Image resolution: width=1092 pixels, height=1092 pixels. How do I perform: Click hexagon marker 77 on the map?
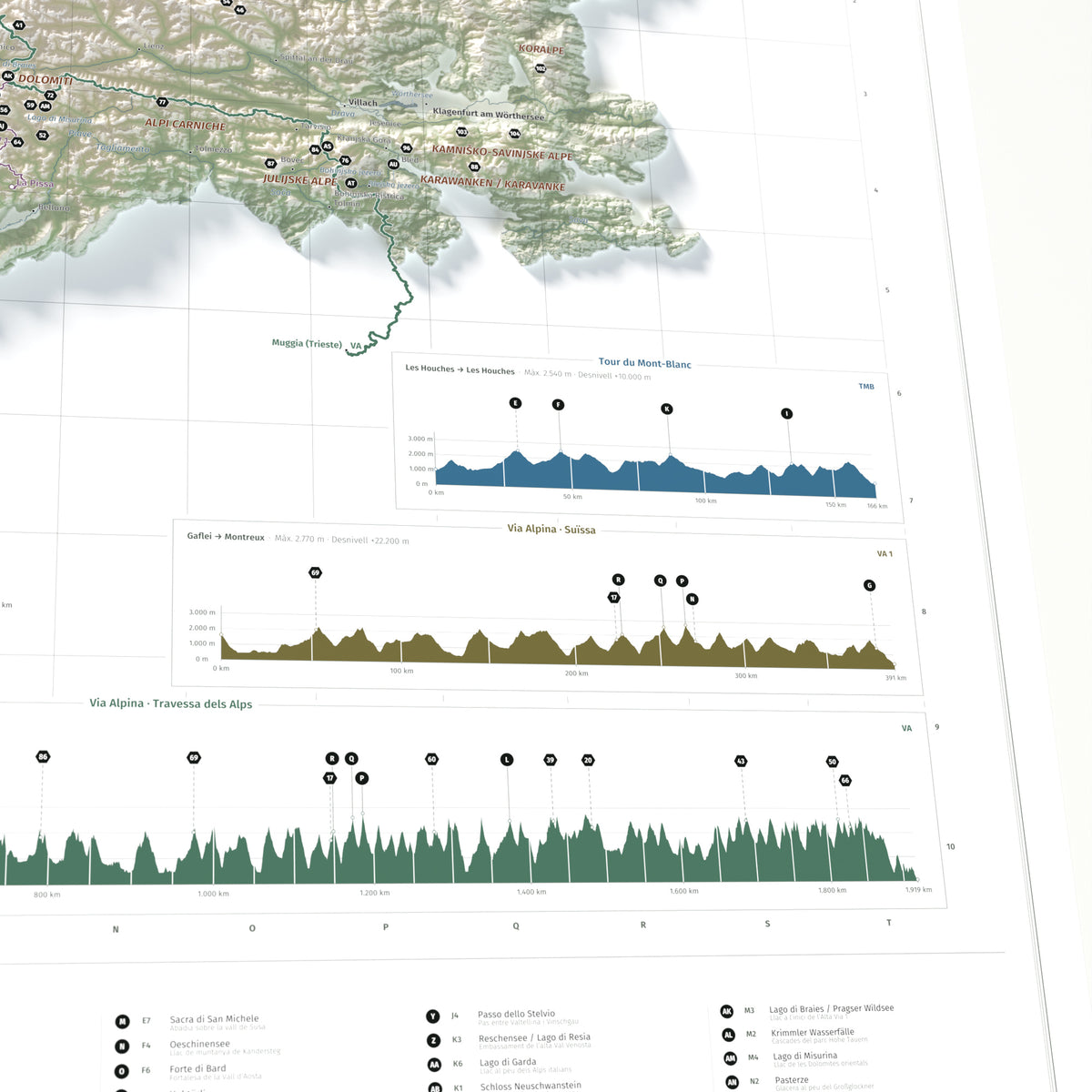point(162,102)
